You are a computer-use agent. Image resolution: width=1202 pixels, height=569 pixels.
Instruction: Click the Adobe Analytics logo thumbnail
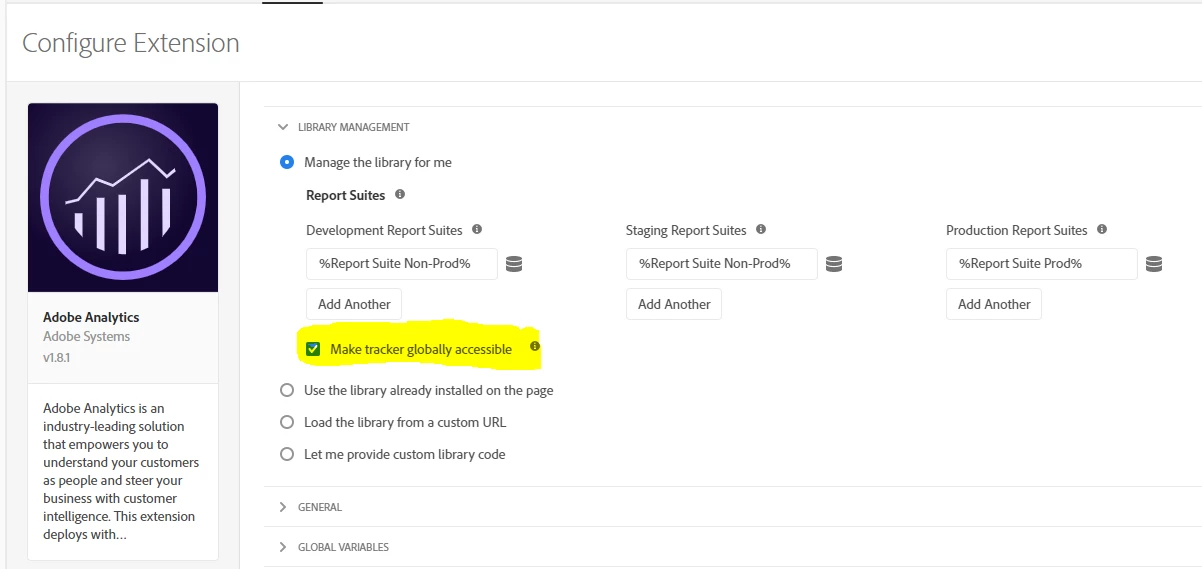[x=123, y=197]
